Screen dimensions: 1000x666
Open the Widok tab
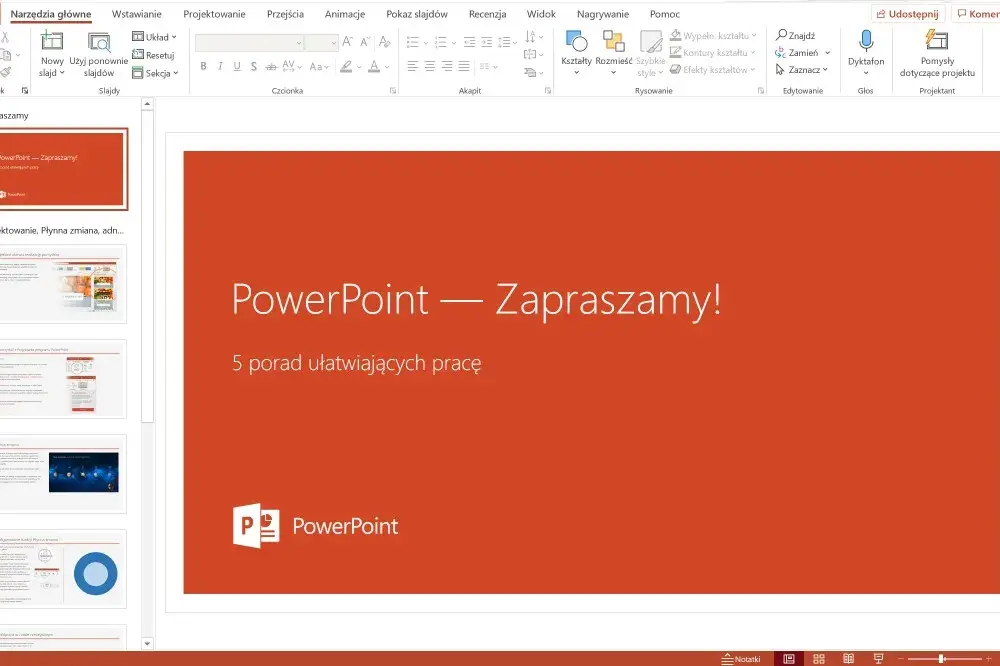click(x=541, y=14)
